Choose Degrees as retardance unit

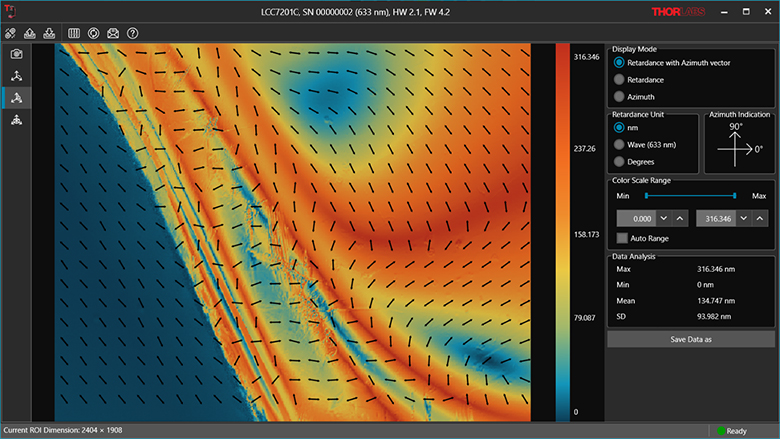click(x=619, y=162)
